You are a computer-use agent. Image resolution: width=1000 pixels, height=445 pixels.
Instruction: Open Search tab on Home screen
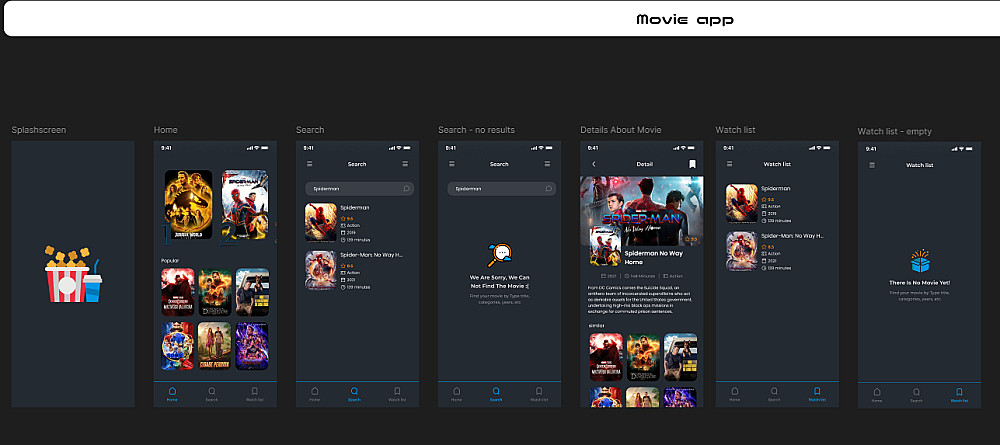click(x=212, y=394)
